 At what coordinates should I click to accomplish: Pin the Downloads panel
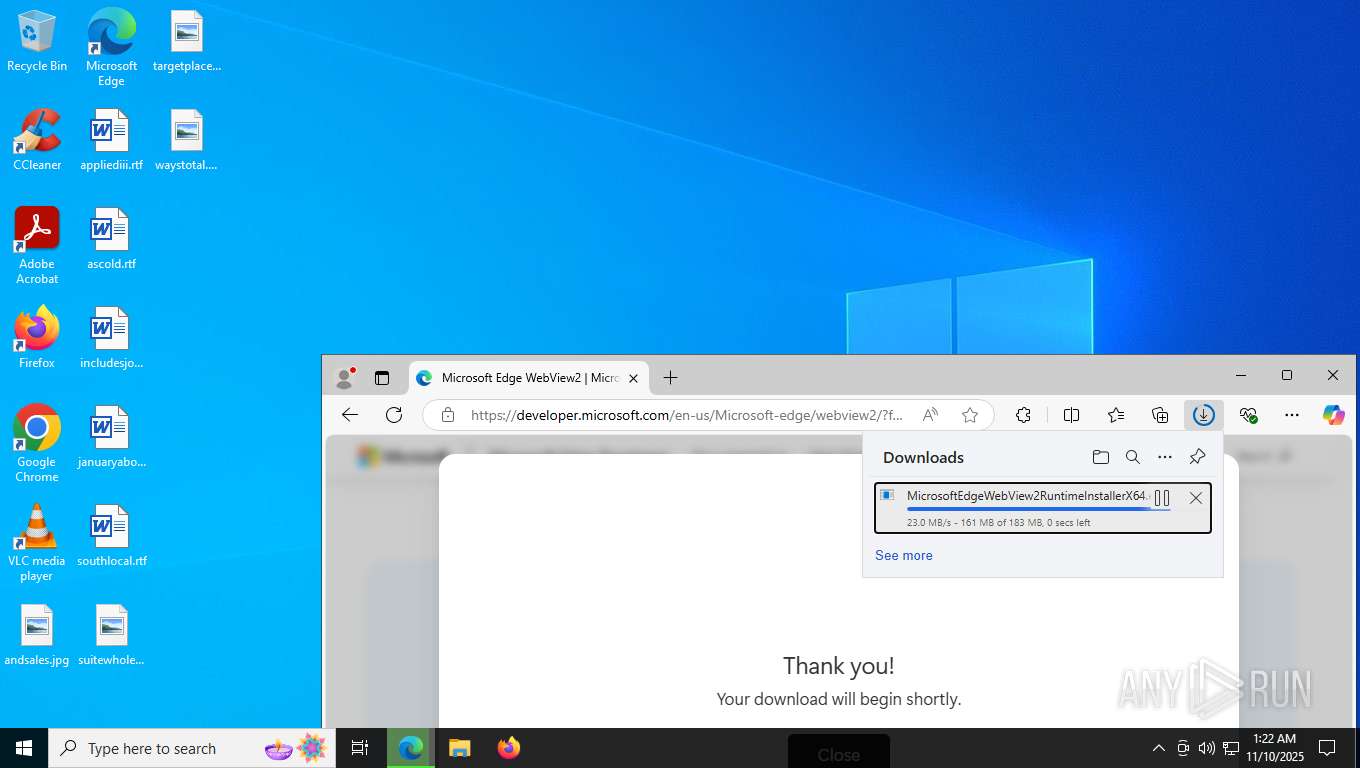tap(1197, 457)
